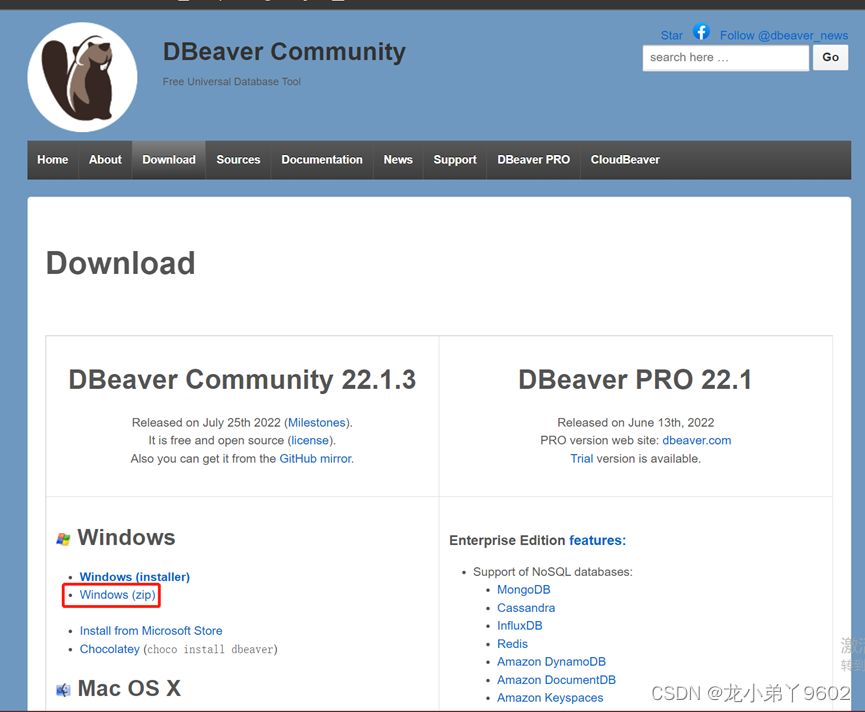This screenshot has height=712, width=865.
Task: Open the Amazon Keyspaces link
Action: pyautogui.click(x=550, y=698)
